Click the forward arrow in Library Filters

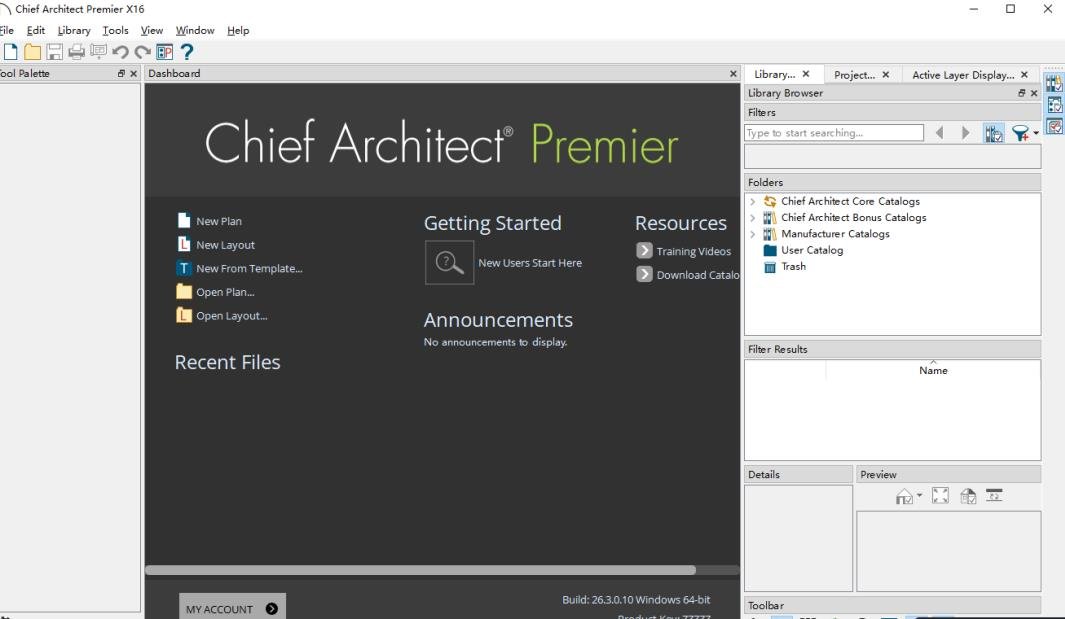click(x=965, y=133)
